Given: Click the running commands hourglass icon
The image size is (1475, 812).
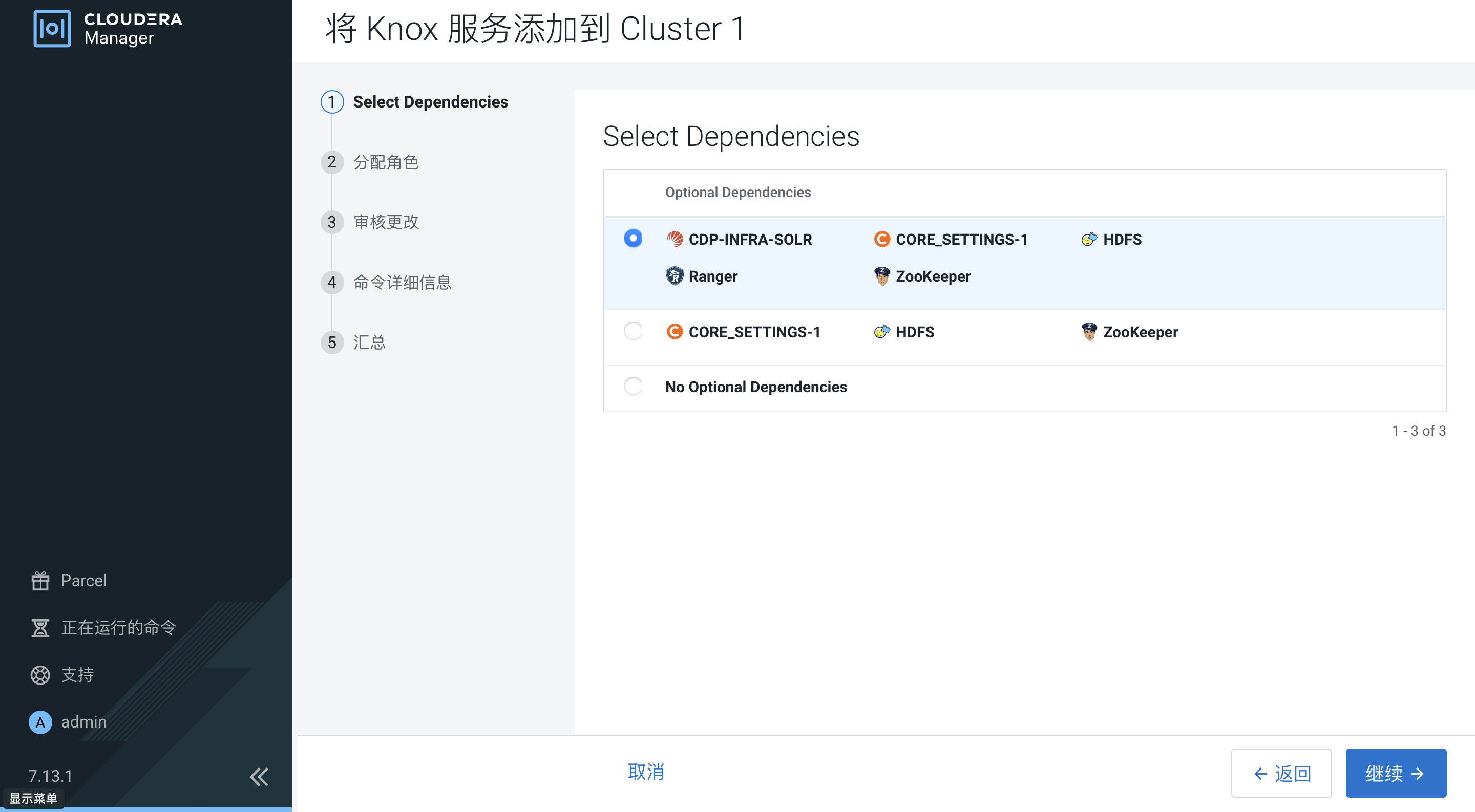Looking at the screenshot, I should coord(40,627).
